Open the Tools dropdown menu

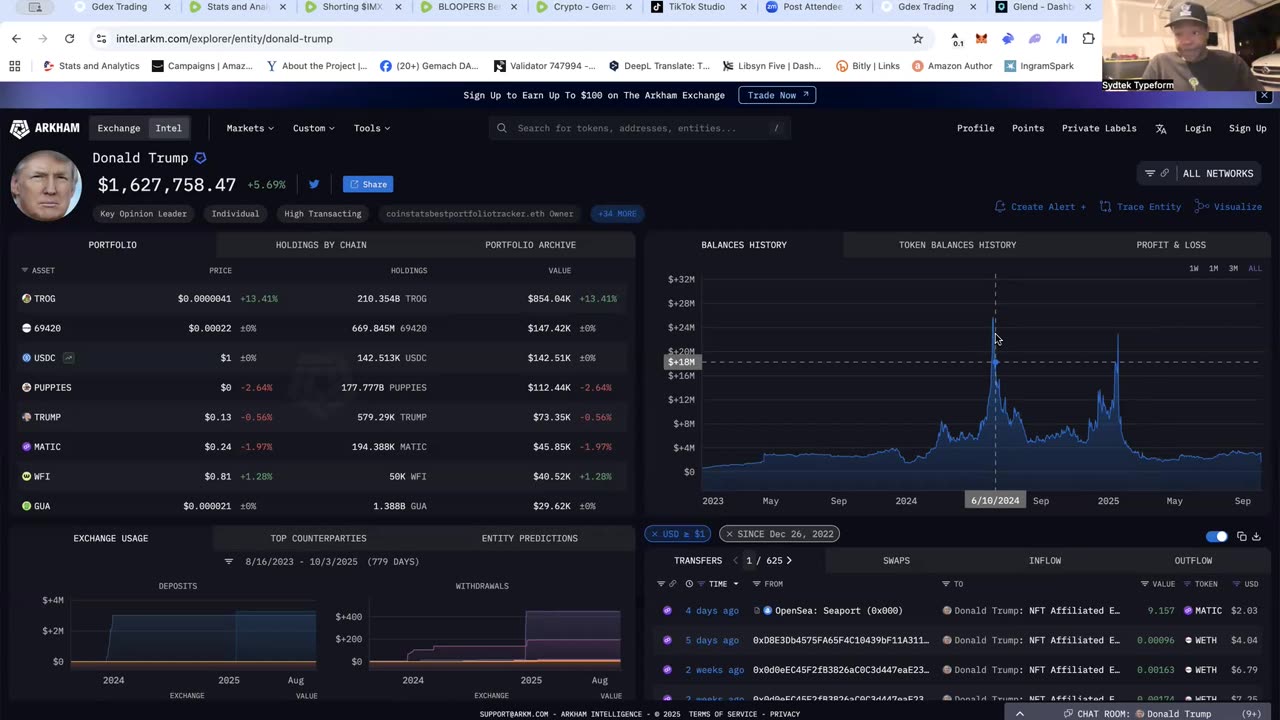tap(372, 128)
